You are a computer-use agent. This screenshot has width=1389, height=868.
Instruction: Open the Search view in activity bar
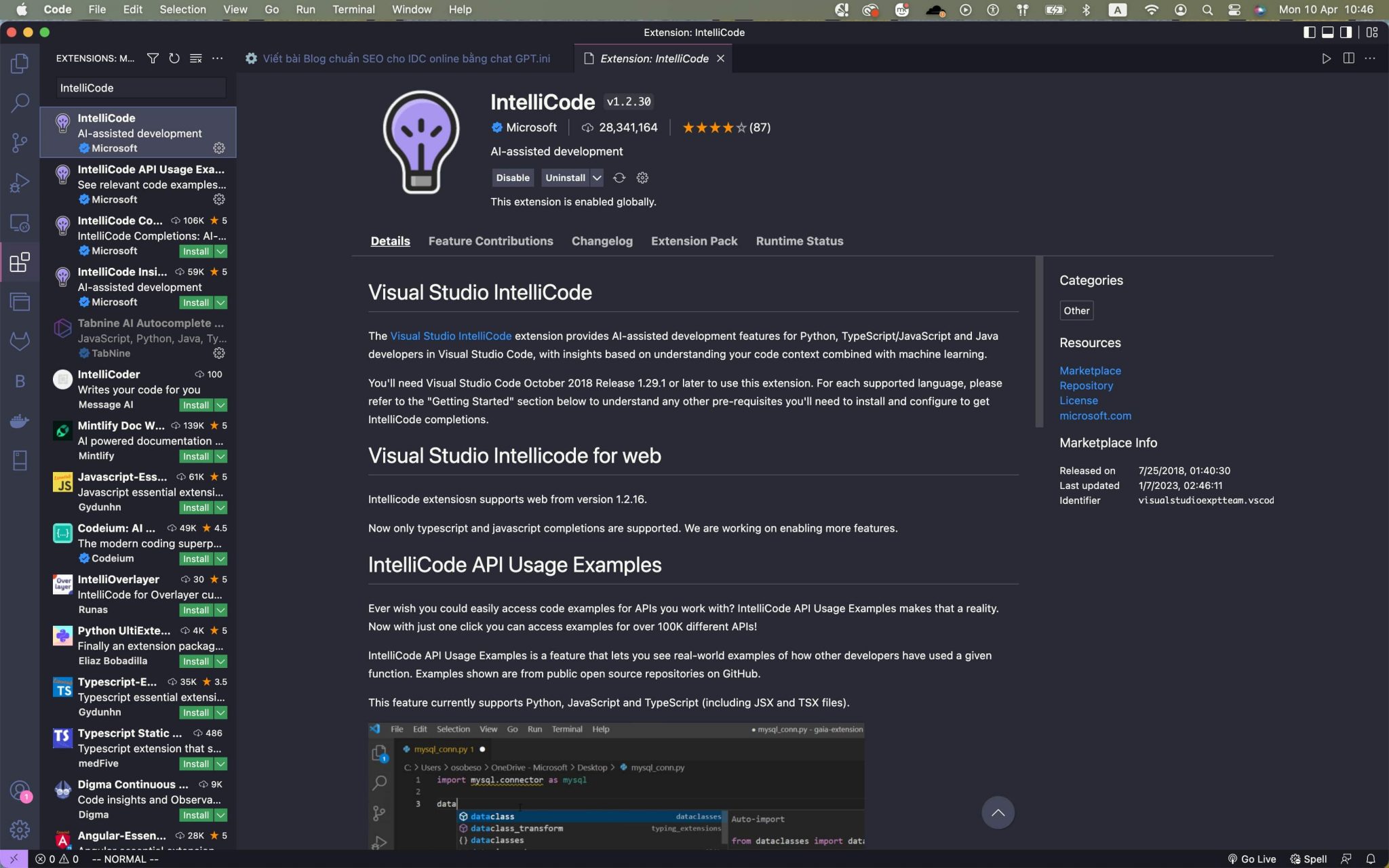coord(20,103)
